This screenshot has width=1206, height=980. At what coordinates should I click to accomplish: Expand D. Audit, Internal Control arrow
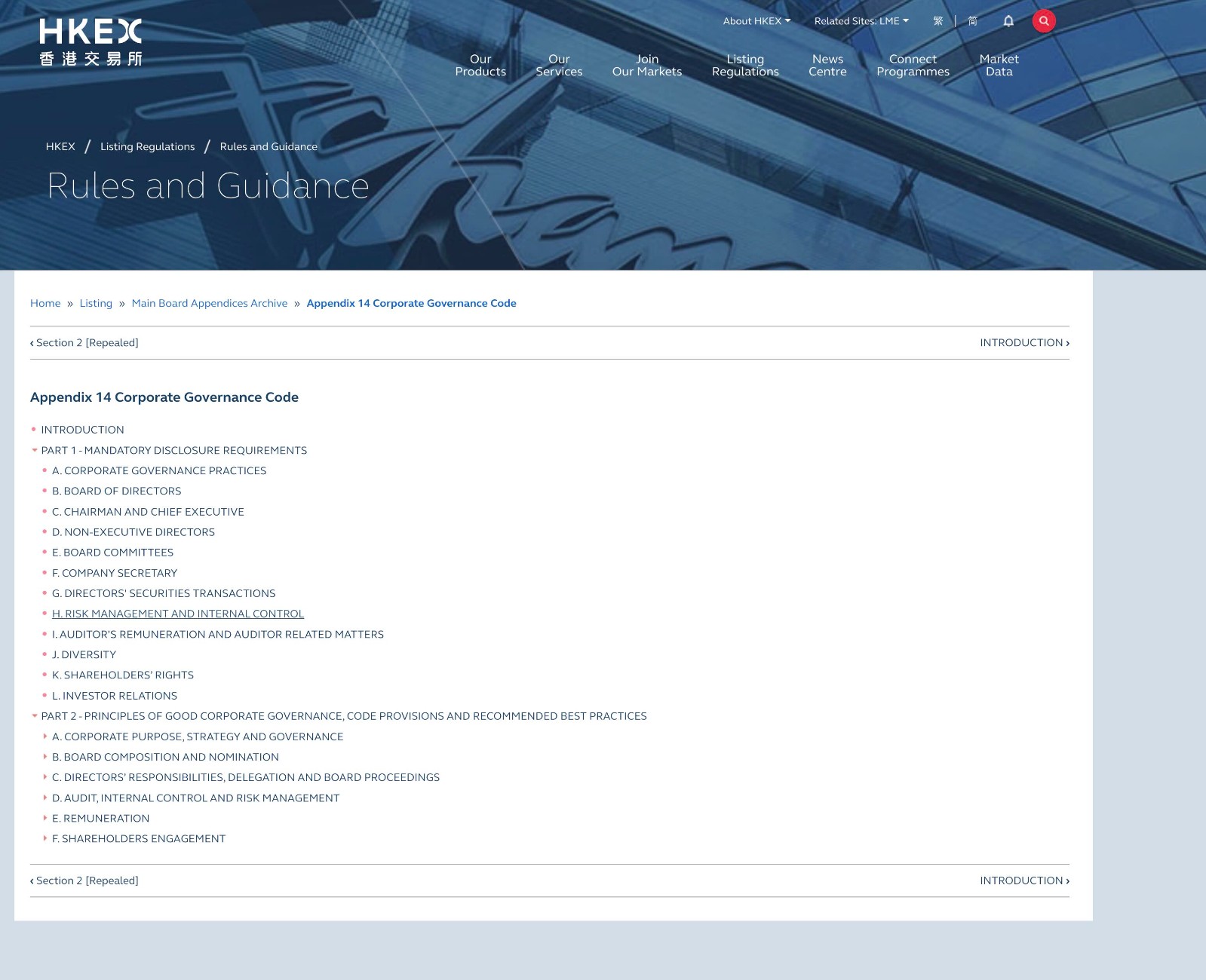pyautogui.click(x=45, y=798)
